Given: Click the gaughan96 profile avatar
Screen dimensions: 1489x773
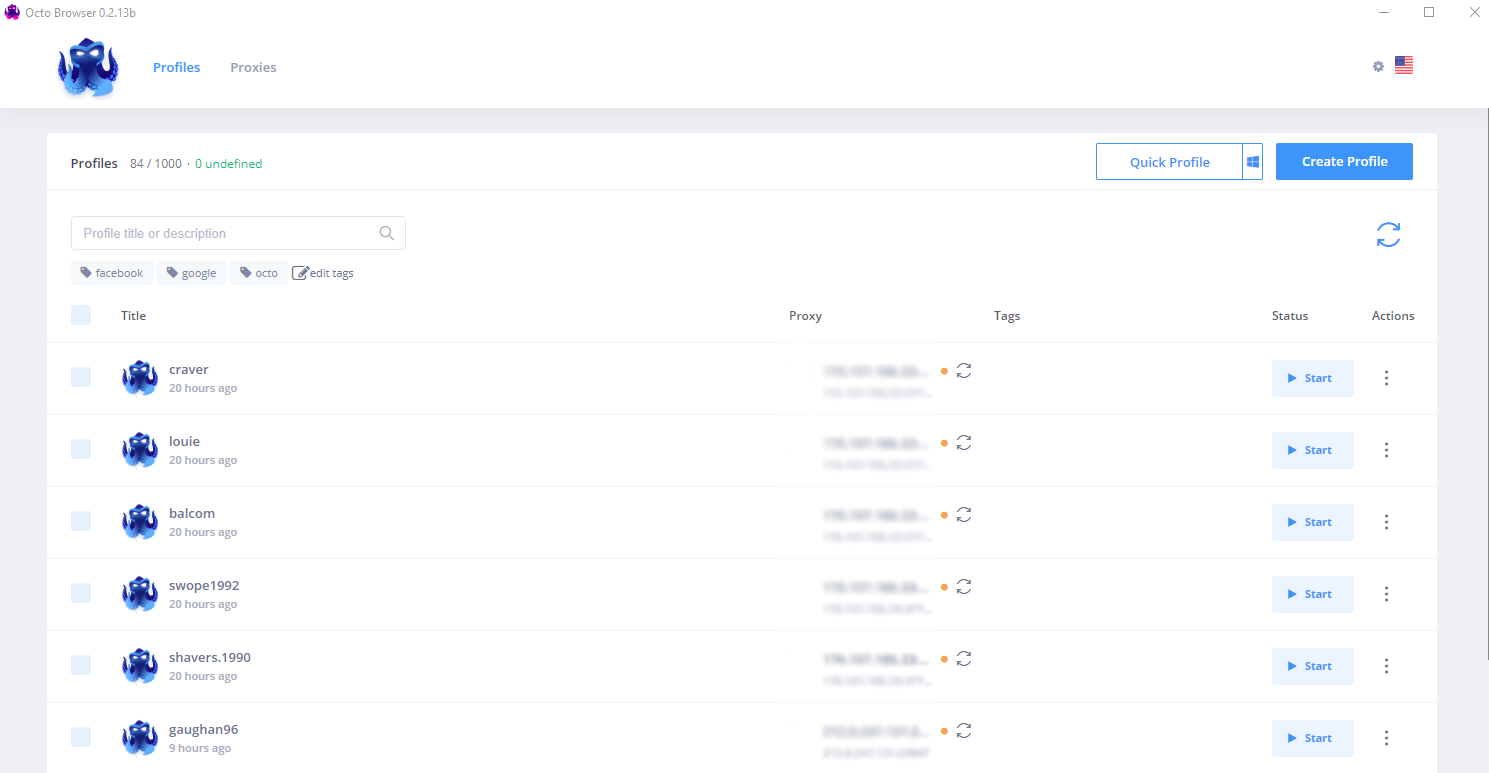Looking at the screenshot, I should 140,738.
